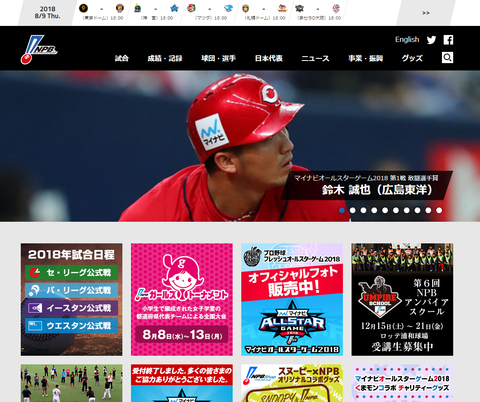Open the NPB Facebook page icon
This screenshot has height=402, width=480.
pyautogui.click(x=448, y=40)
